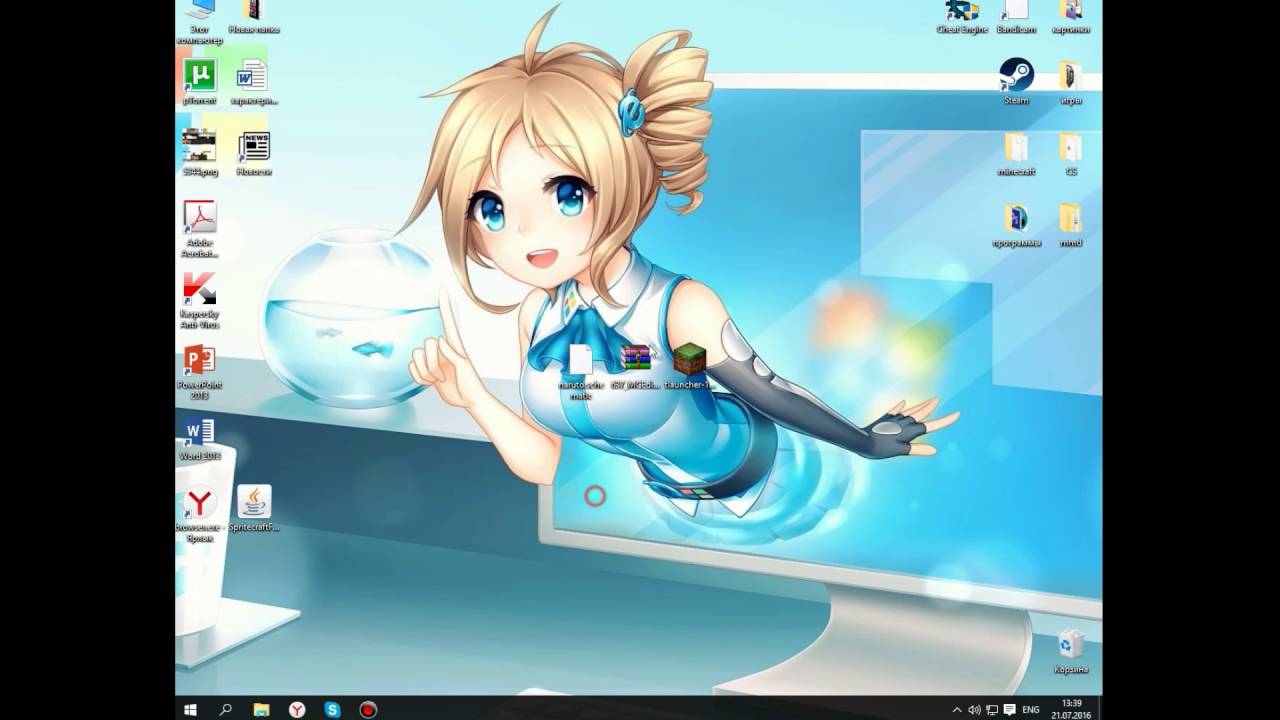Screen dimensions: 1280x720
Task: Open File Explorer from the taskbar
Action: (261, 710)
